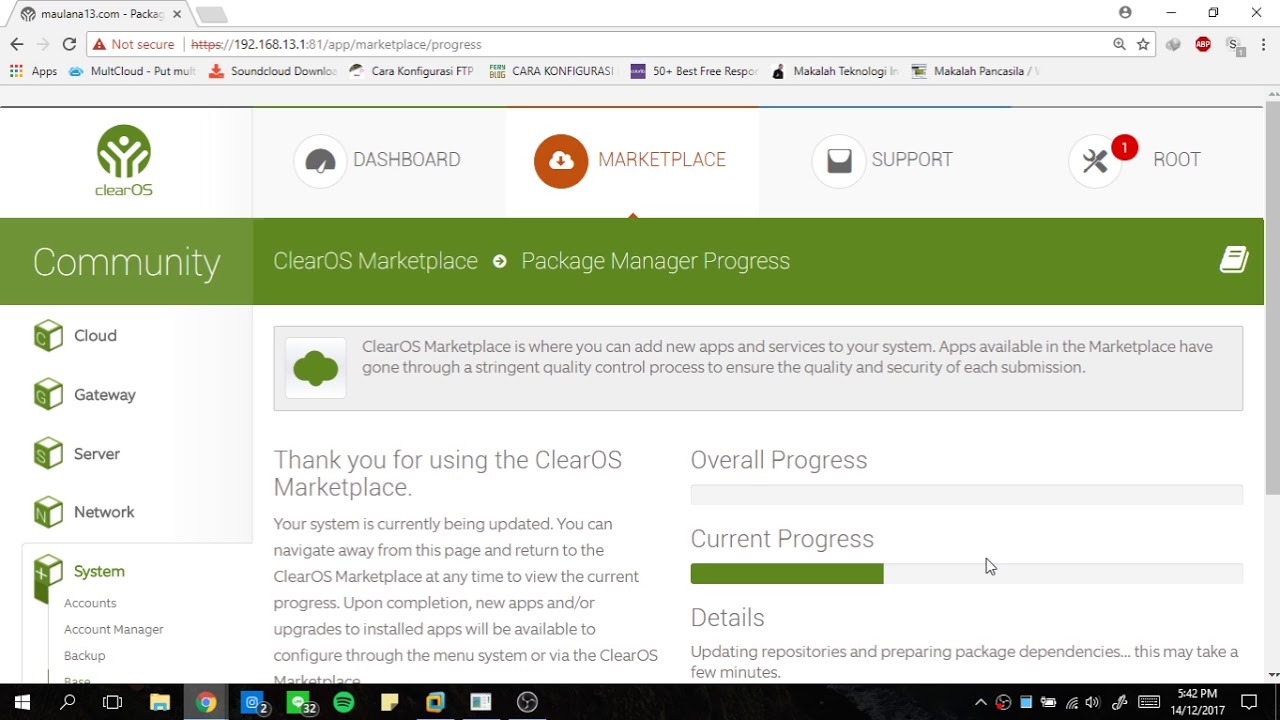This screenshot has height=720, width=1280.
Task: Switch to the Root tab
Action: [x=1137, y=161]
